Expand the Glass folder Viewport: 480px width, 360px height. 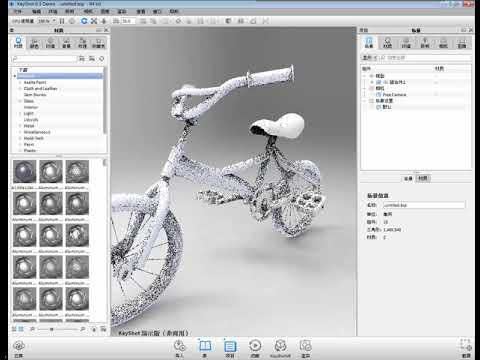pyautogui.click(x=20, y=101)
